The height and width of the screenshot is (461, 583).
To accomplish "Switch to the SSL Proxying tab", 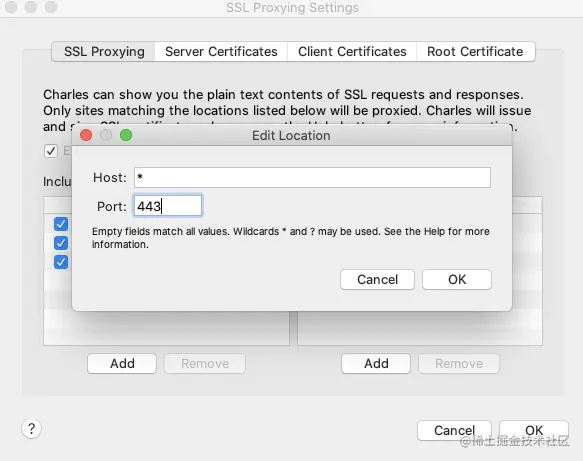I will pos(104,51).
